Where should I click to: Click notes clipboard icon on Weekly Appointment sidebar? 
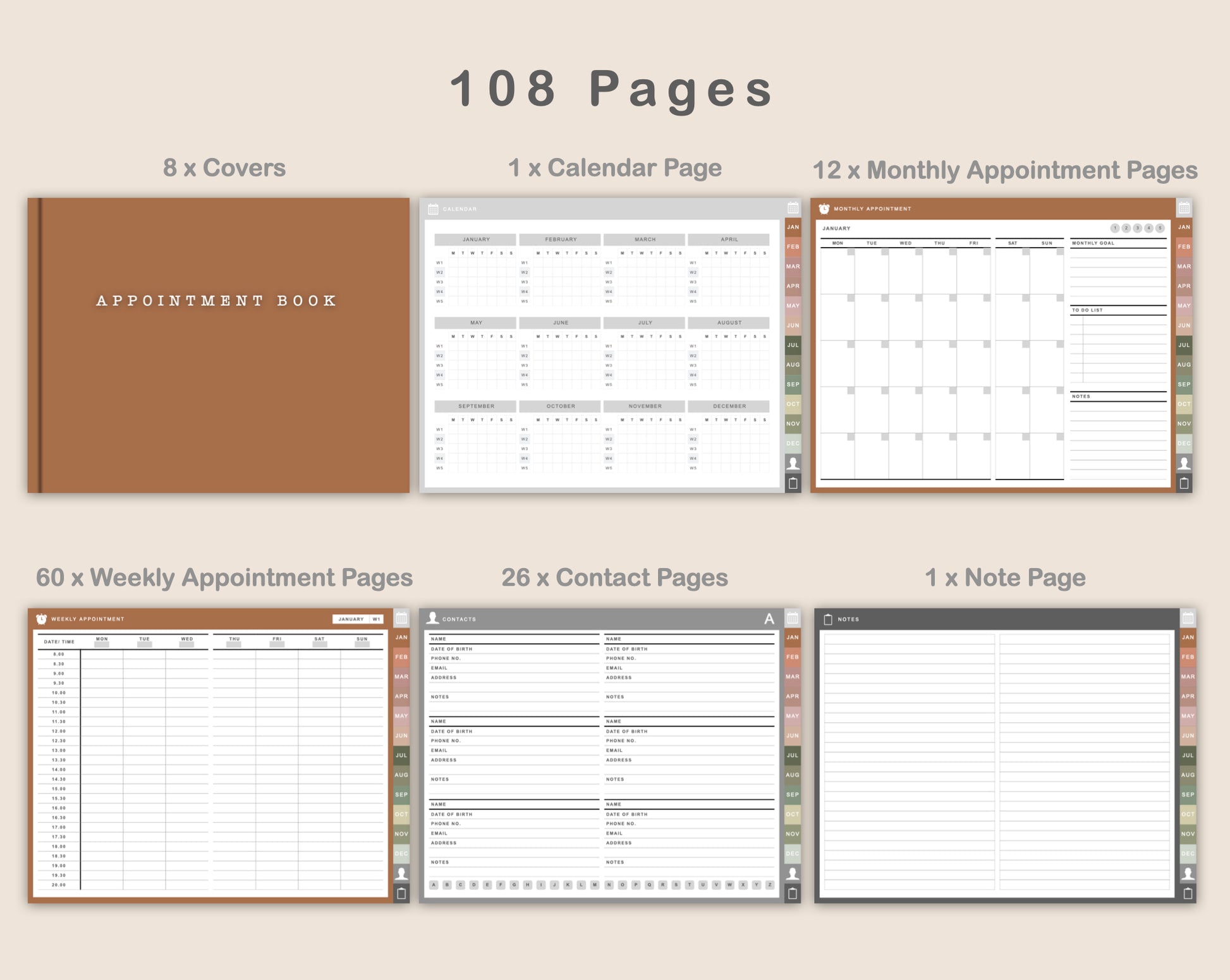[401, 893]
